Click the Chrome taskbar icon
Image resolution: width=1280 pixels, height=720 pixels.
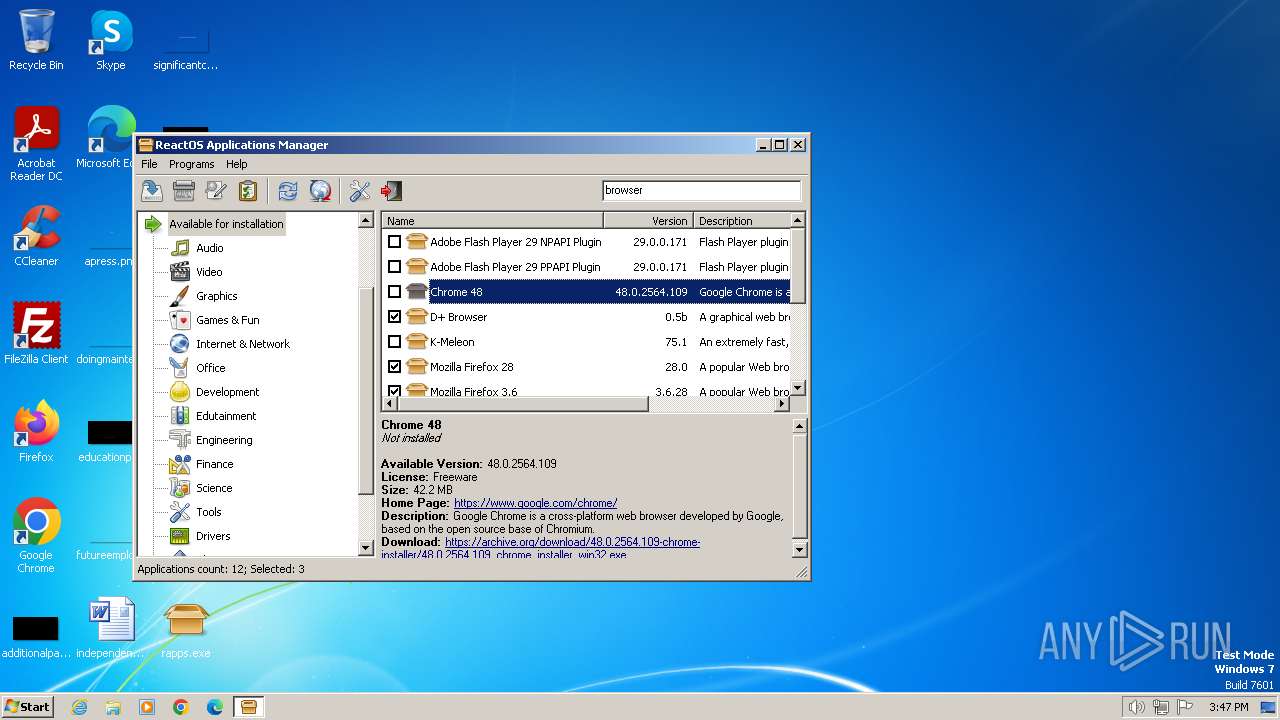click(181, 707)
